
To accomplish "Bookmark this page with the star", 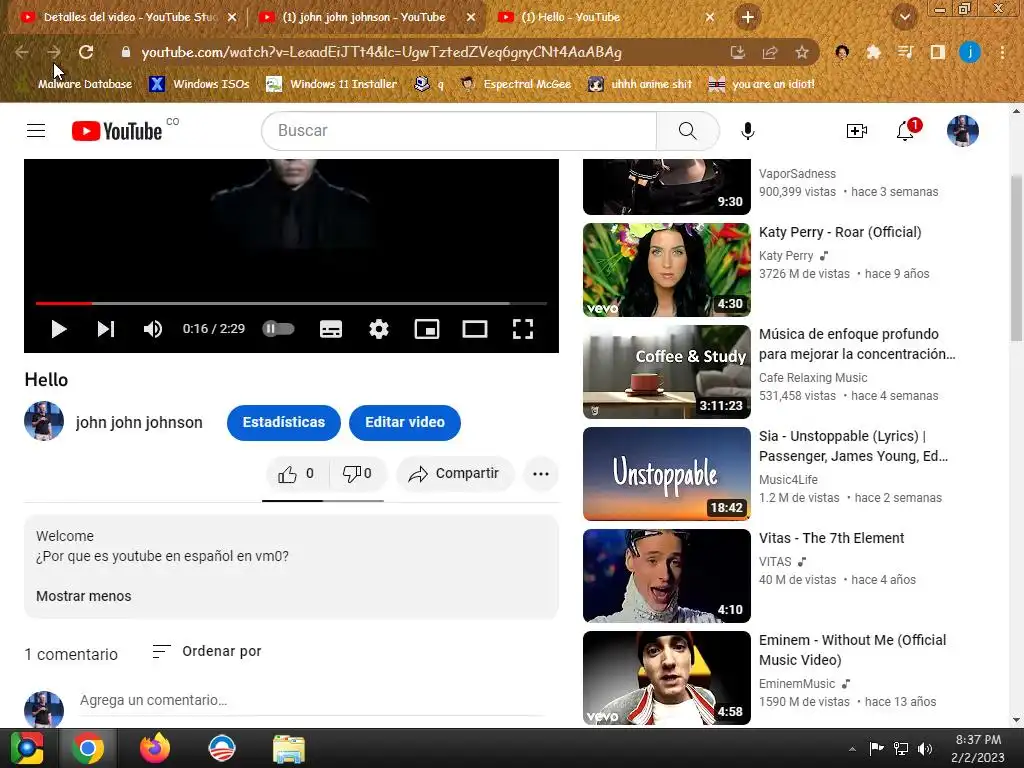I will point(802,53).
